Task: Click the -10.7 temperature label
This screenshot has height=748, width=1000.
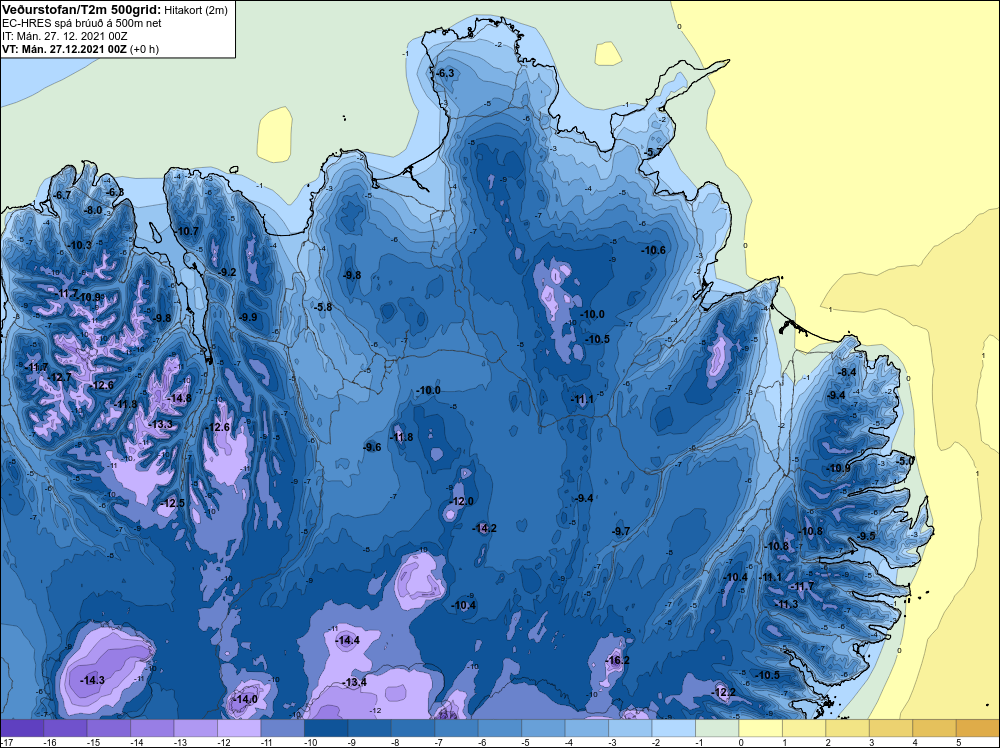Action: [187, 231]
